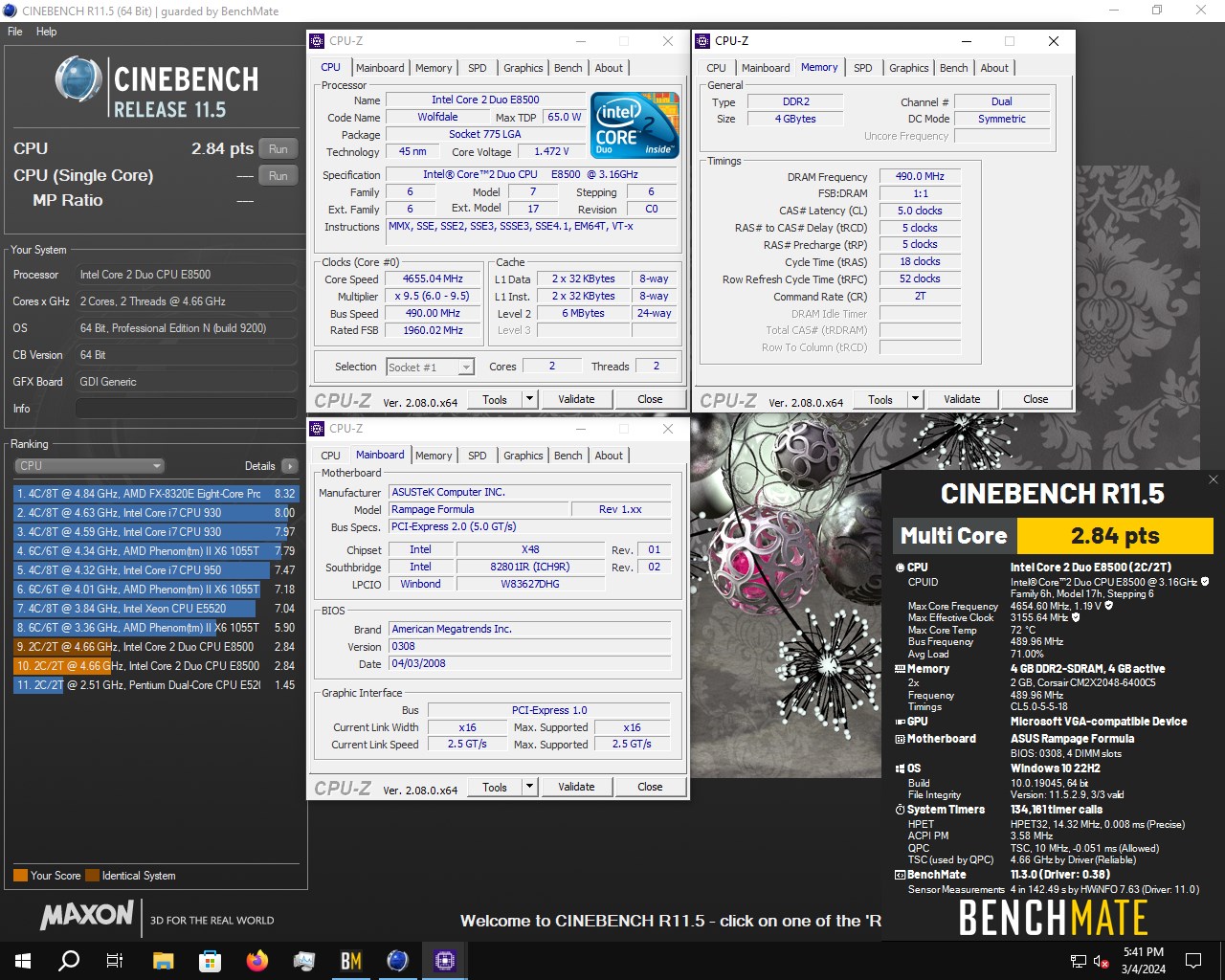Select ranking row 2 Core i7 930 4.63 GHz
Image resolution: width=1225 pixels, height=980 pixels.
[156, 513]
